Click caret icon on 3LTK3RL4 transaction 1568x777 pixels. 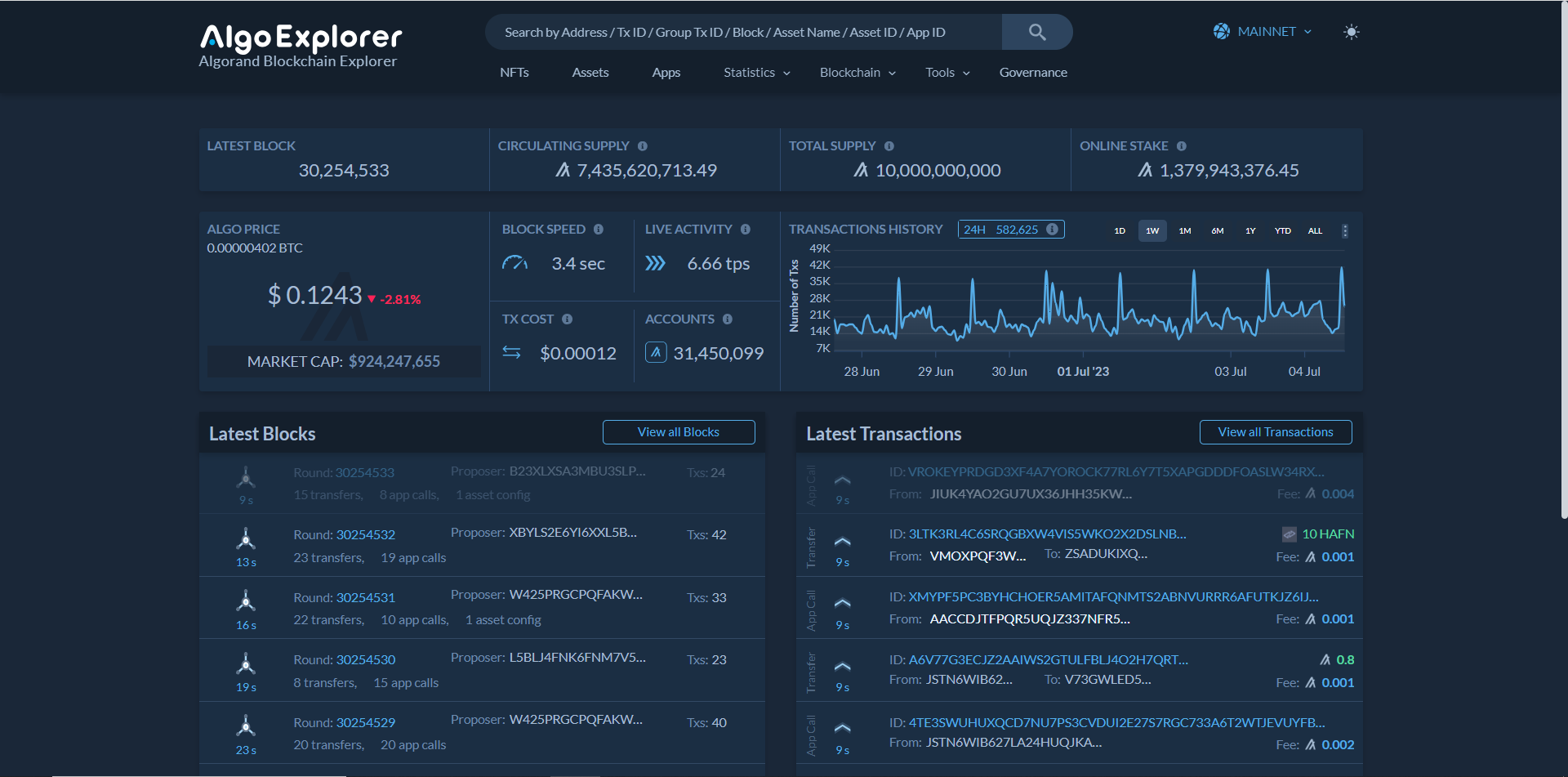[x=843, y=541]
